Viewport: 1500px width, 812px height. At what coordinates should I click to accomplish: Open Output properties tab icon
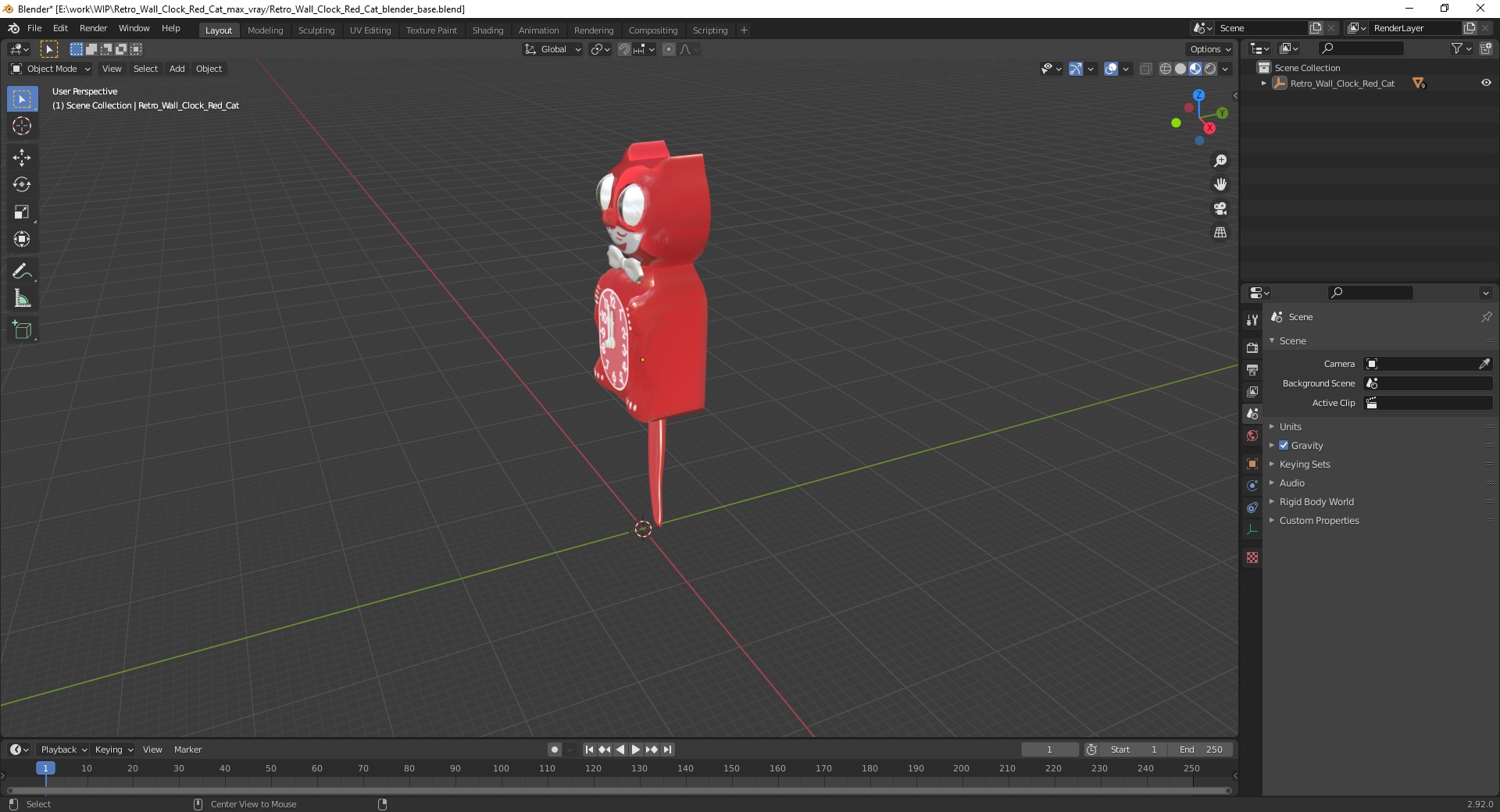pyautogui.click(x=1252, y=369)
